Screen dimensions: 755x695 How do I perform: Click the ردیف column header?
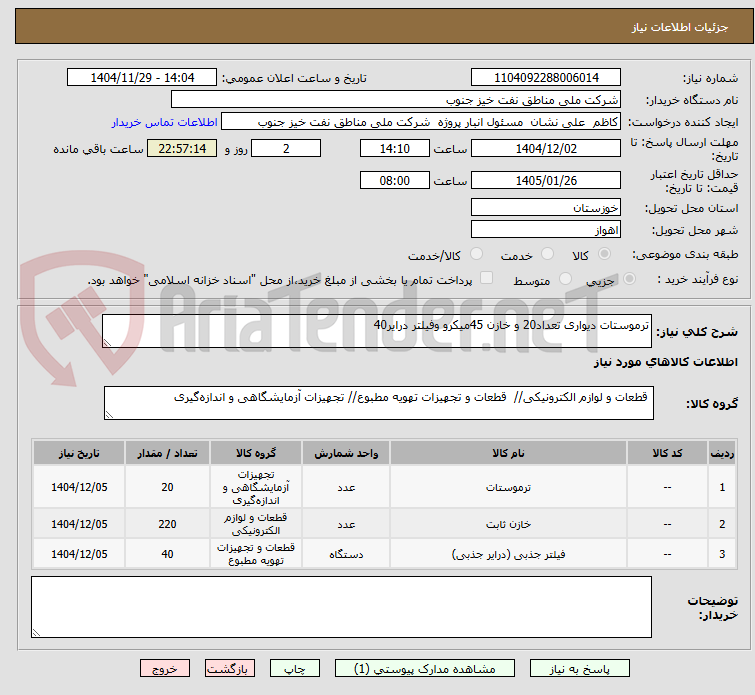[x=722, y=453]
